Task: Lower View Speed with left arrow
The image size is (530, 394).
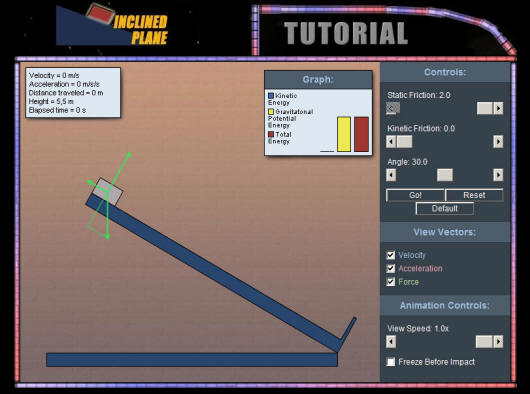Action: [391, 342]
